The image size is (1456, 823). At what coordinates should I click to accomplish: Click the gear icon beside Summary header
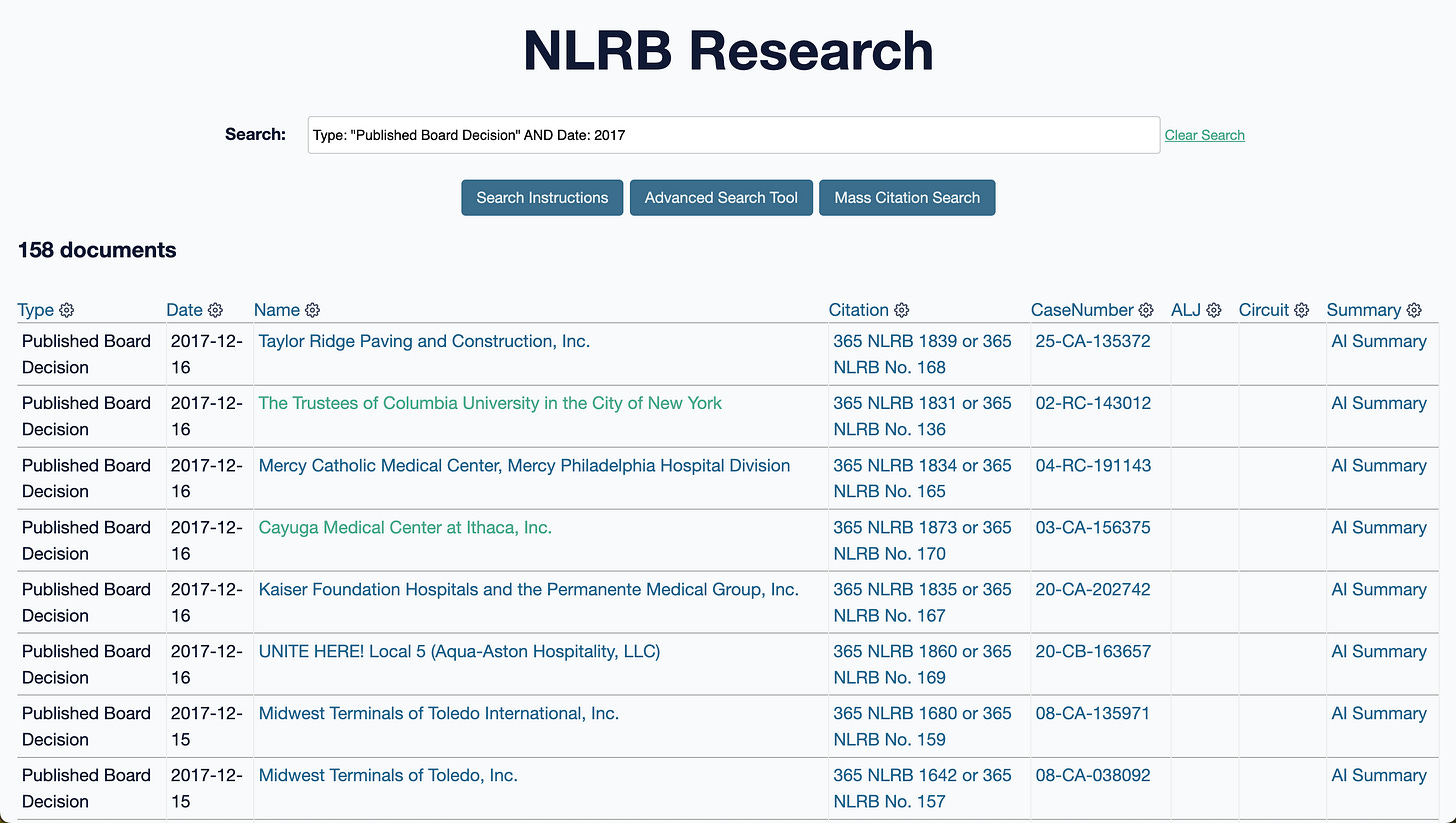[x=1414, y=310]
